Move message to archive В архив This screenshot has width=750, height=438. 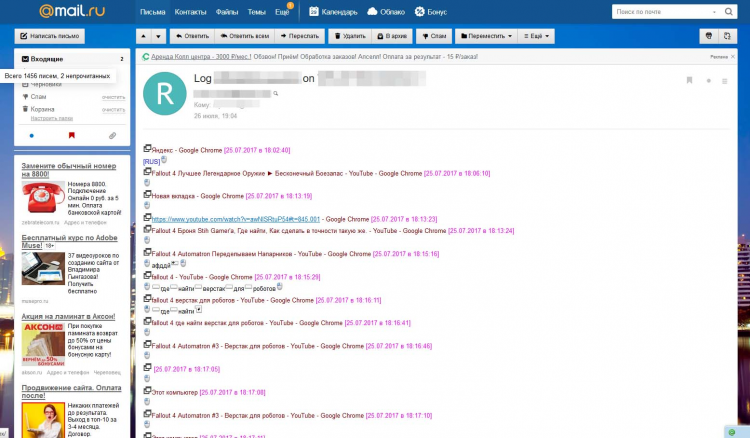392,36
